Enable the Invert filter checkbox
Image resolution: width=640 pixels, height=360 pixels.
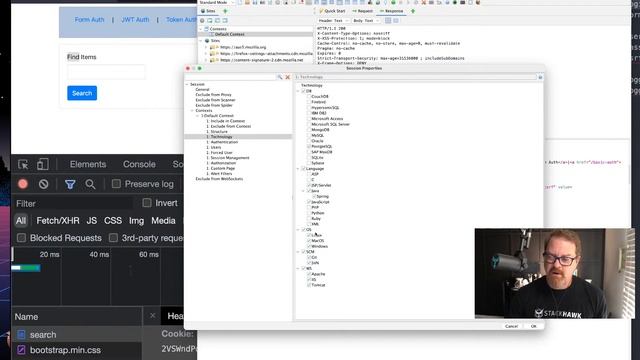(x=147, y=203)
